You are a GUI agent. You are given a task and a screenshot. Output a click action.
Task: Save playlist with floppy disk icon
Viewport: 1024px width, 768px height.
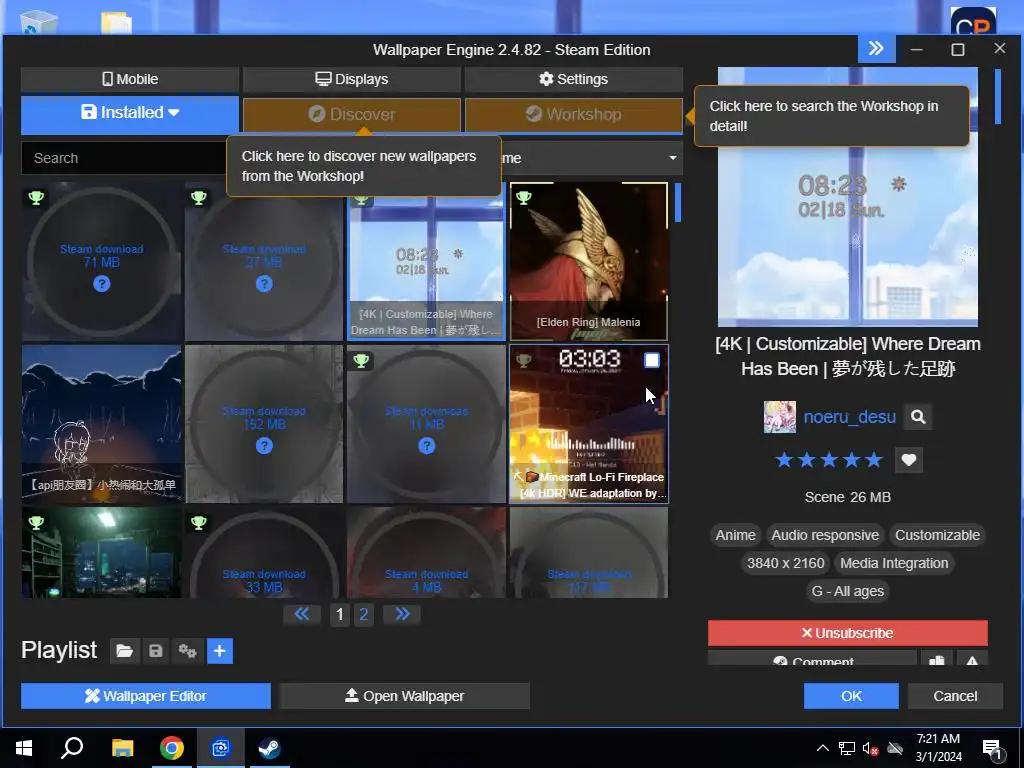(x=155, y=651)
